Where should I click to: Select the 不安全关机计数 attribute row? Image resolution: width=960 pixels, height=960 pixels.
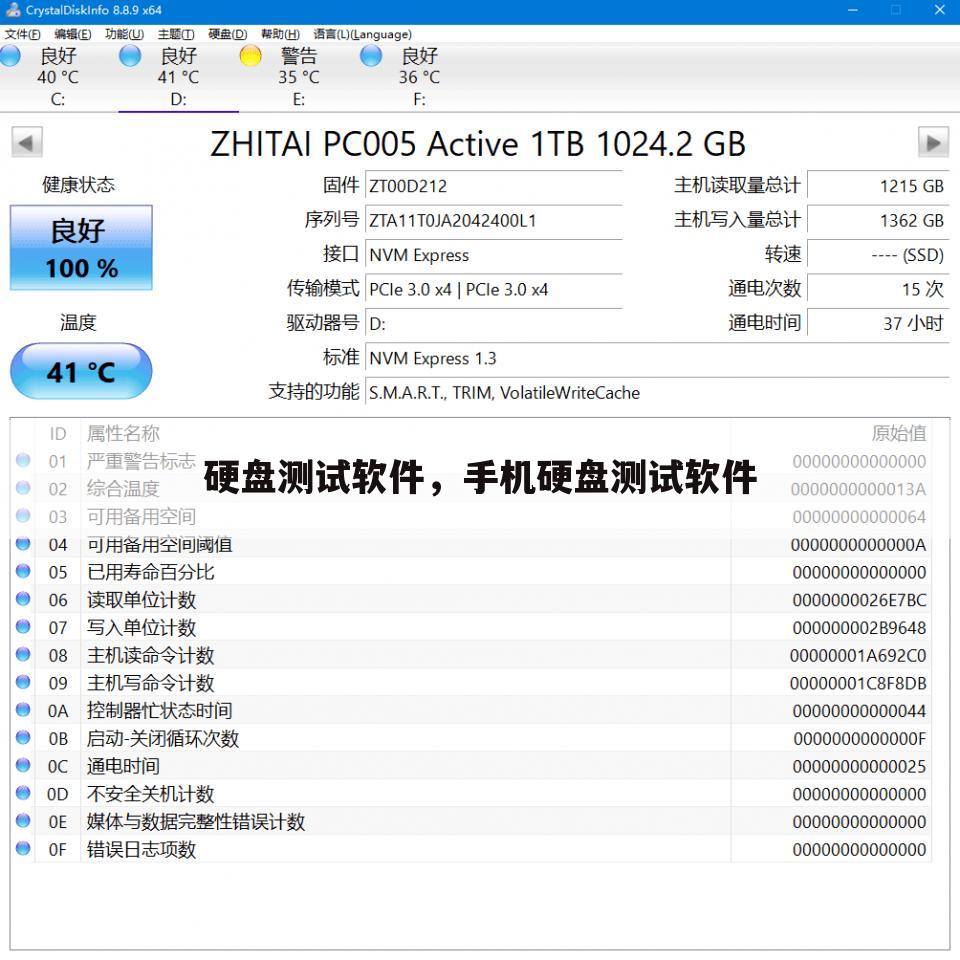[471, 793]
